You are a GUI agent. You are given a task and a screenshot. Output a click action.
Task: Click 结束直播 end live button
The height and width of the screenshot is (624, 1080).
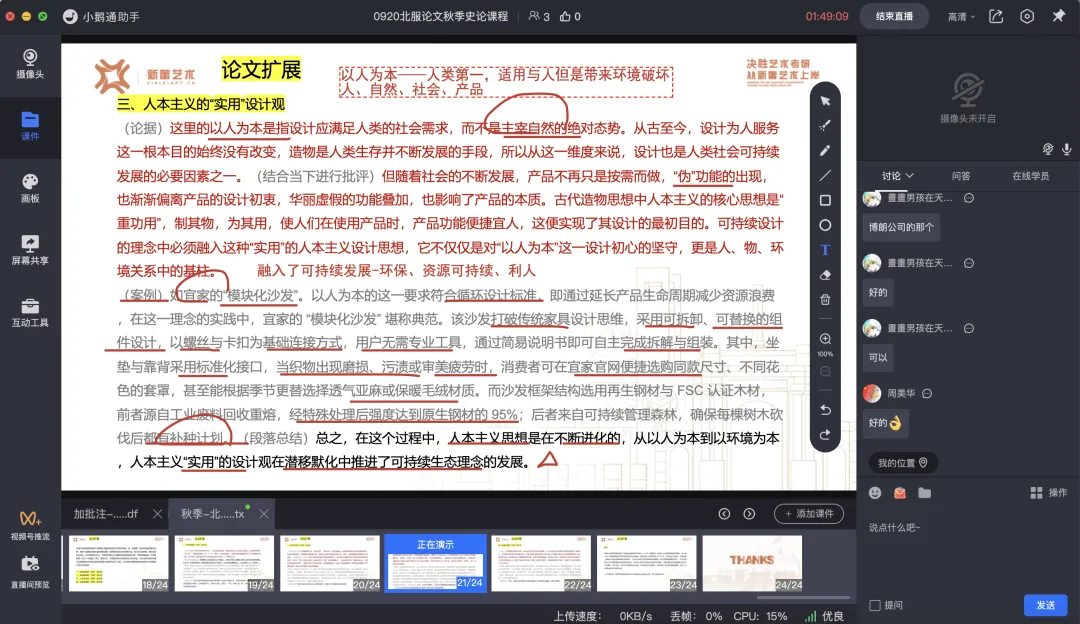point(894,16)
